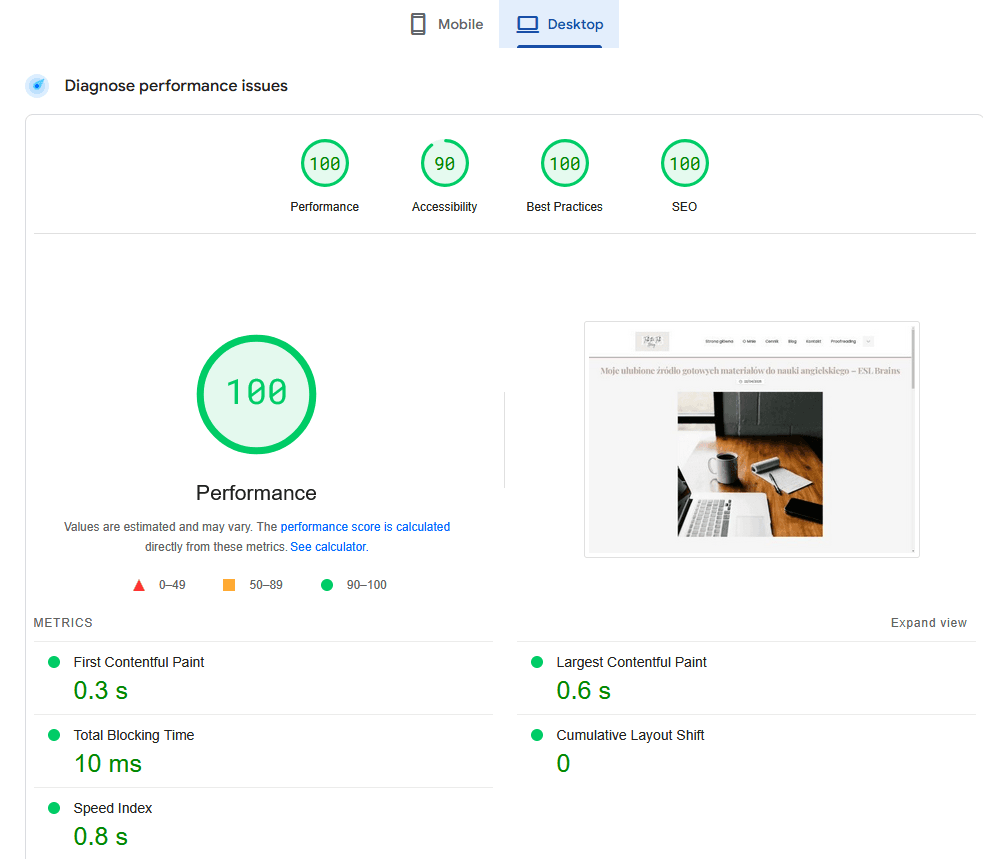The image size is (983, 859).
Task: Click the green circle 90–100 legend icon
Action: pyautogui.click(x=327, y=585)
